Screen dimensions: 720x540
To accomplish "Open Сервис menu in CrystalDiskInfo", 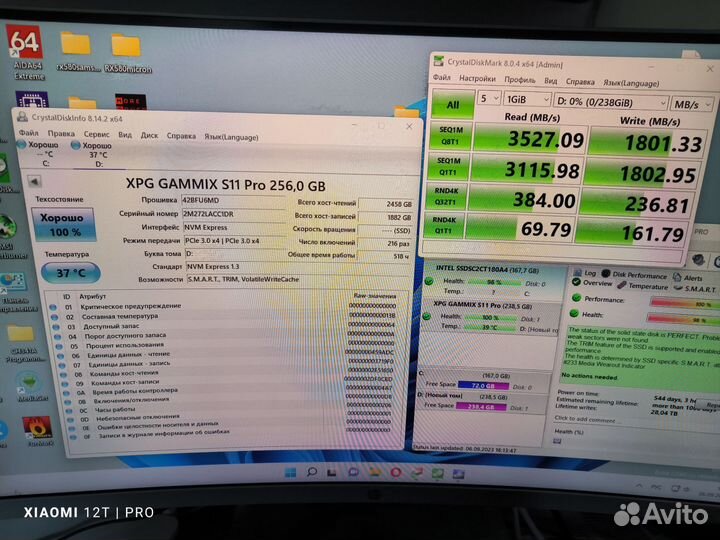I will pyautogui.click(x=96, y=134).
